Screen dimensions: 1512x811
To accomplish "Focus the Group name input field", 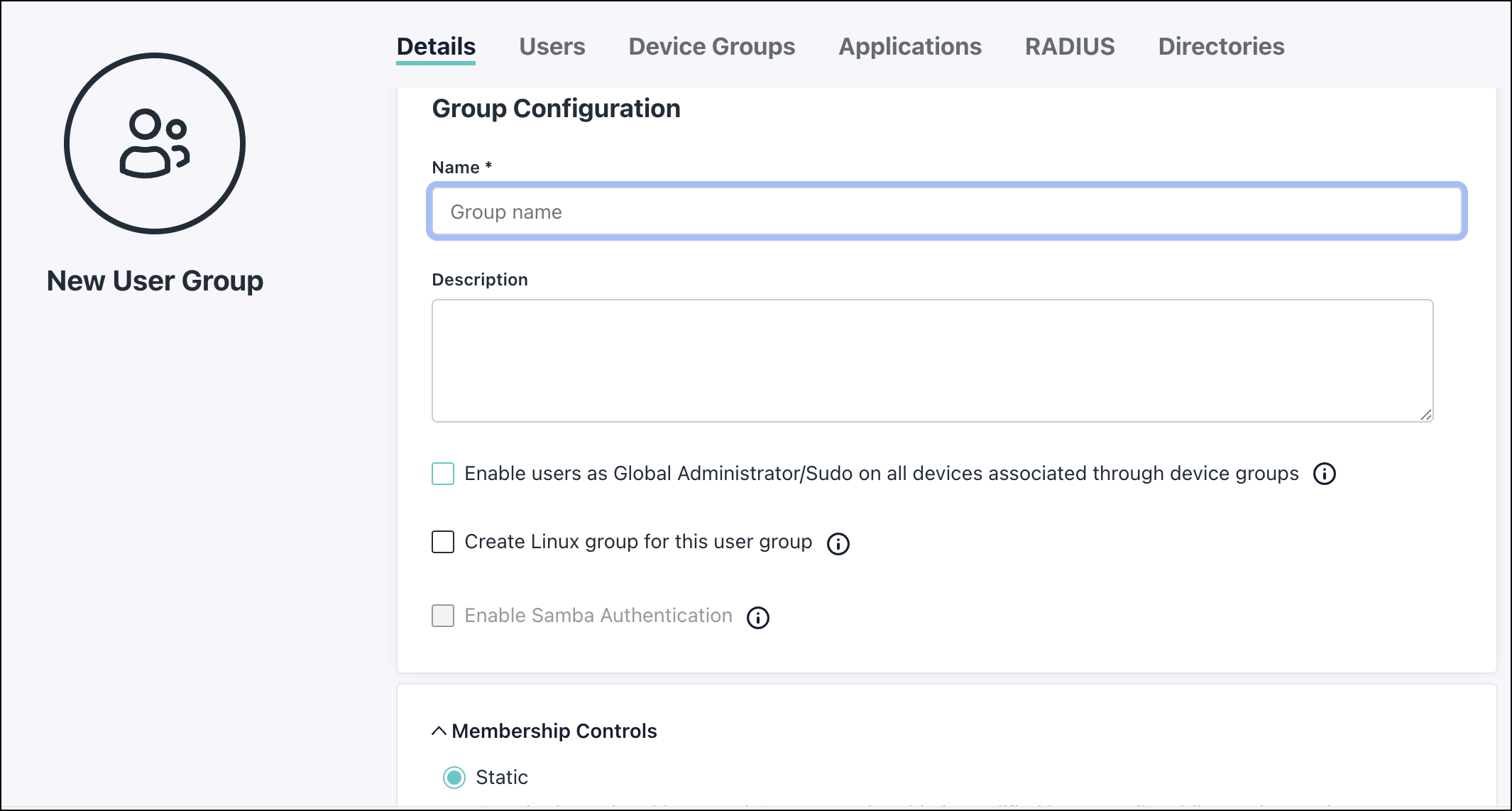I will tap(946, 212).
